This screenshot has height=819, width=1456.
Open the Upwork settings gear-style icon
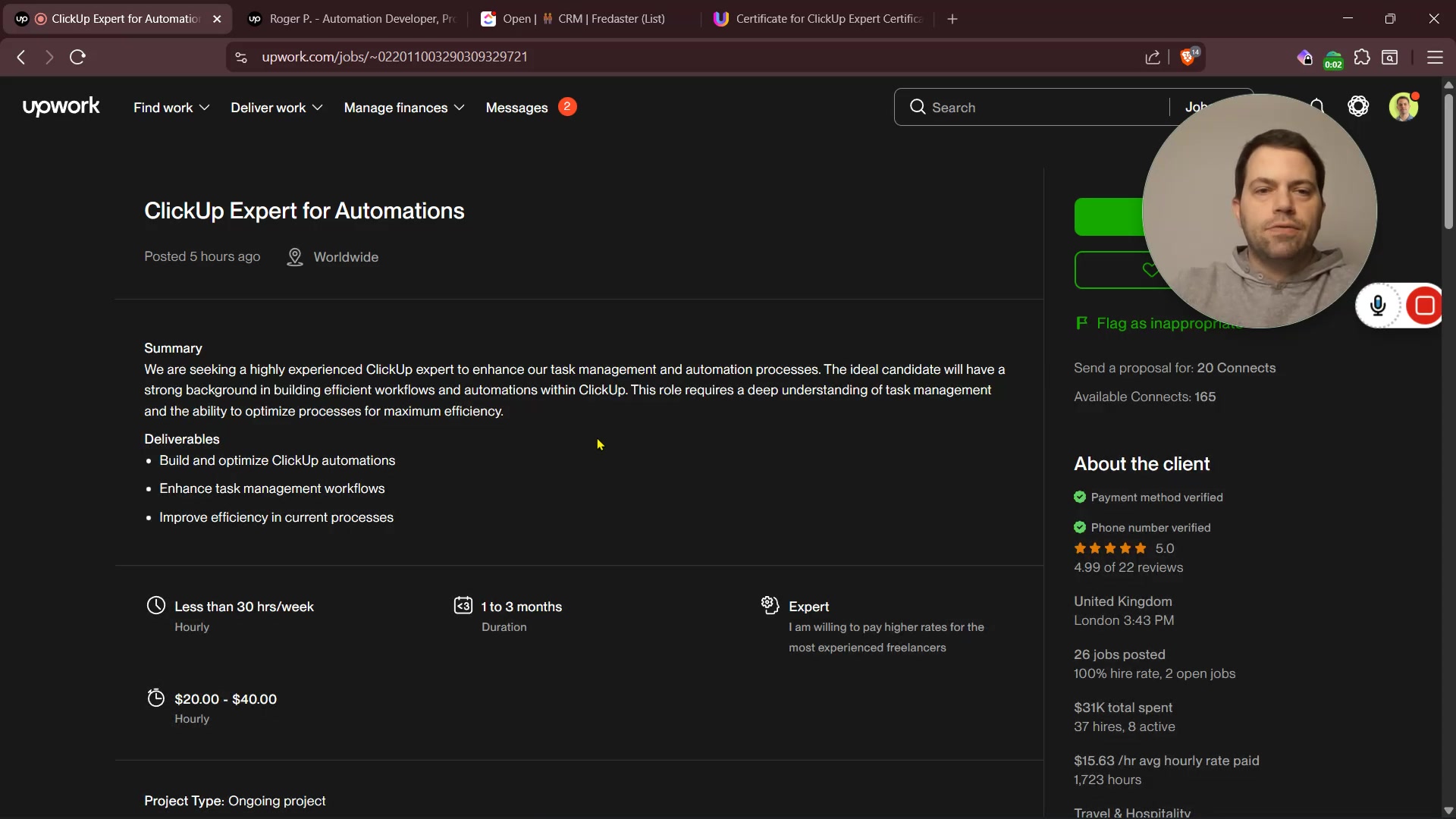coord(1358,107)
